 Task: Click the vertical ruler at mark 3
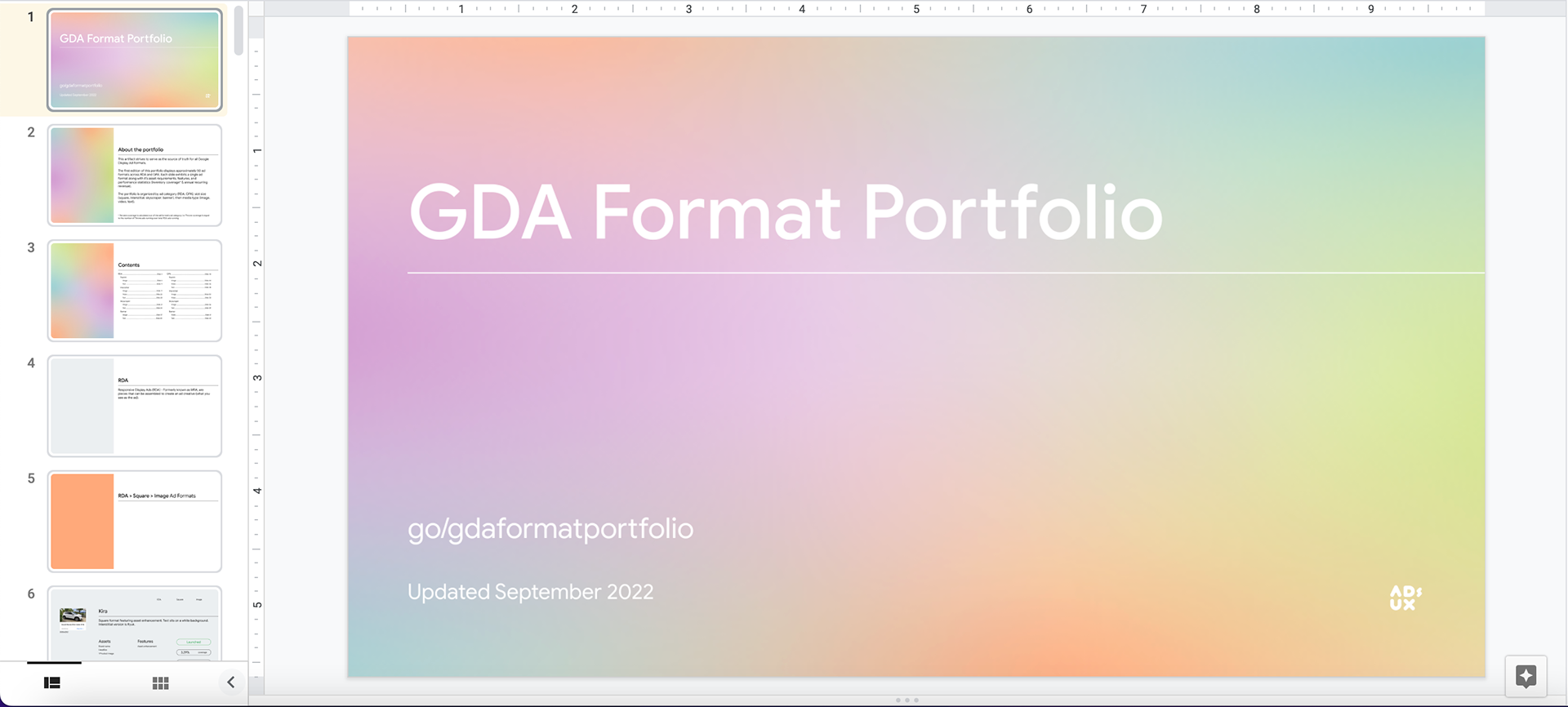pos(257,378)
